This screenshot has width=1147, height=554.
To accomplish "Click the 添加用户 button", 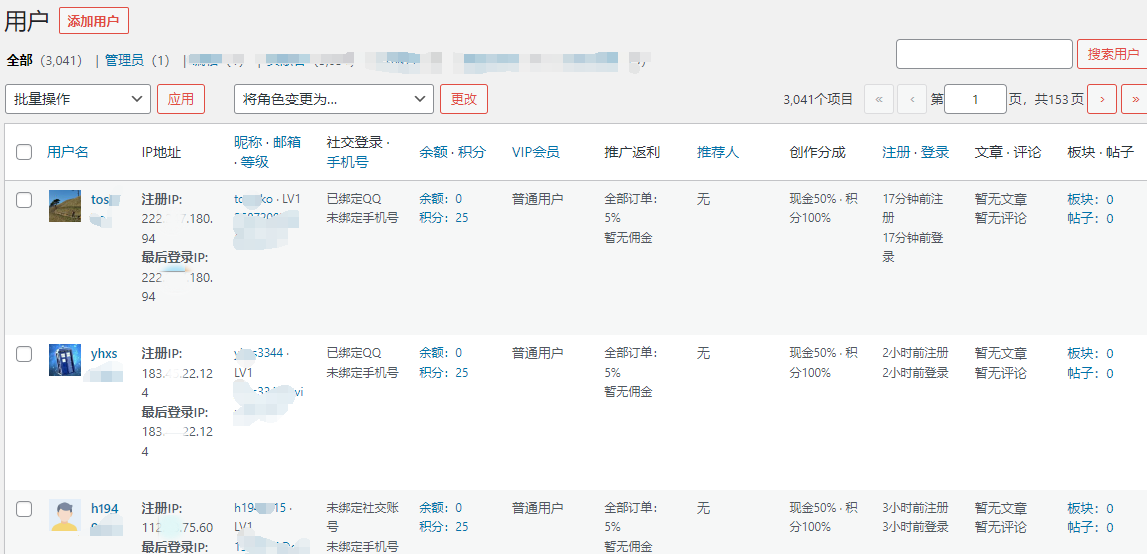I will coord(94,21).
